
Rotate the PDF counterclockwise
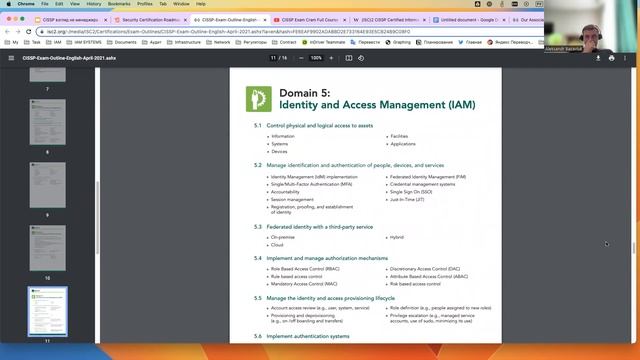(x=361, y=58)
